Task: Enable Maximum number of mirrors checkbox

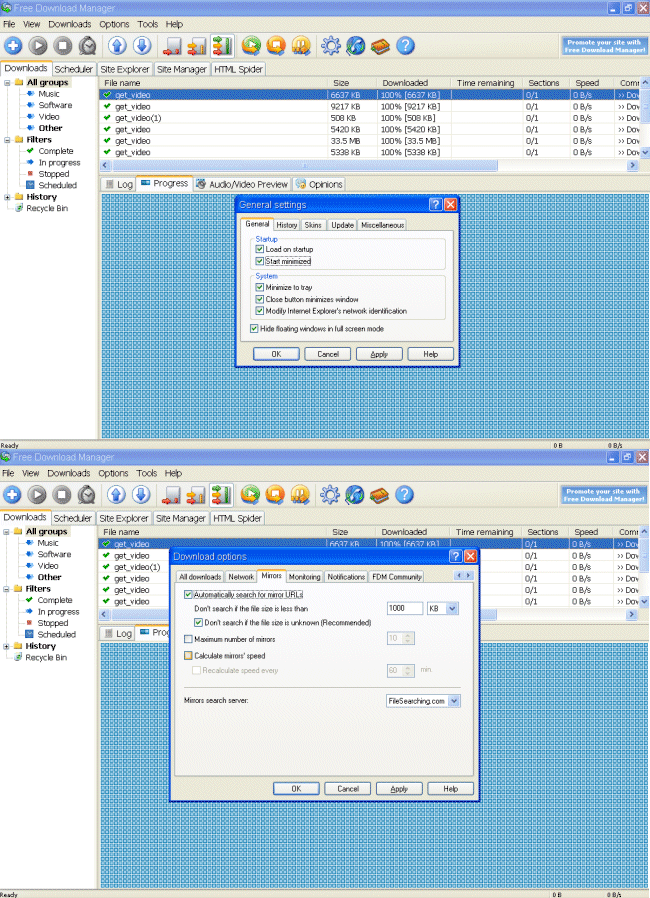Action: click(x=188, y=639)
